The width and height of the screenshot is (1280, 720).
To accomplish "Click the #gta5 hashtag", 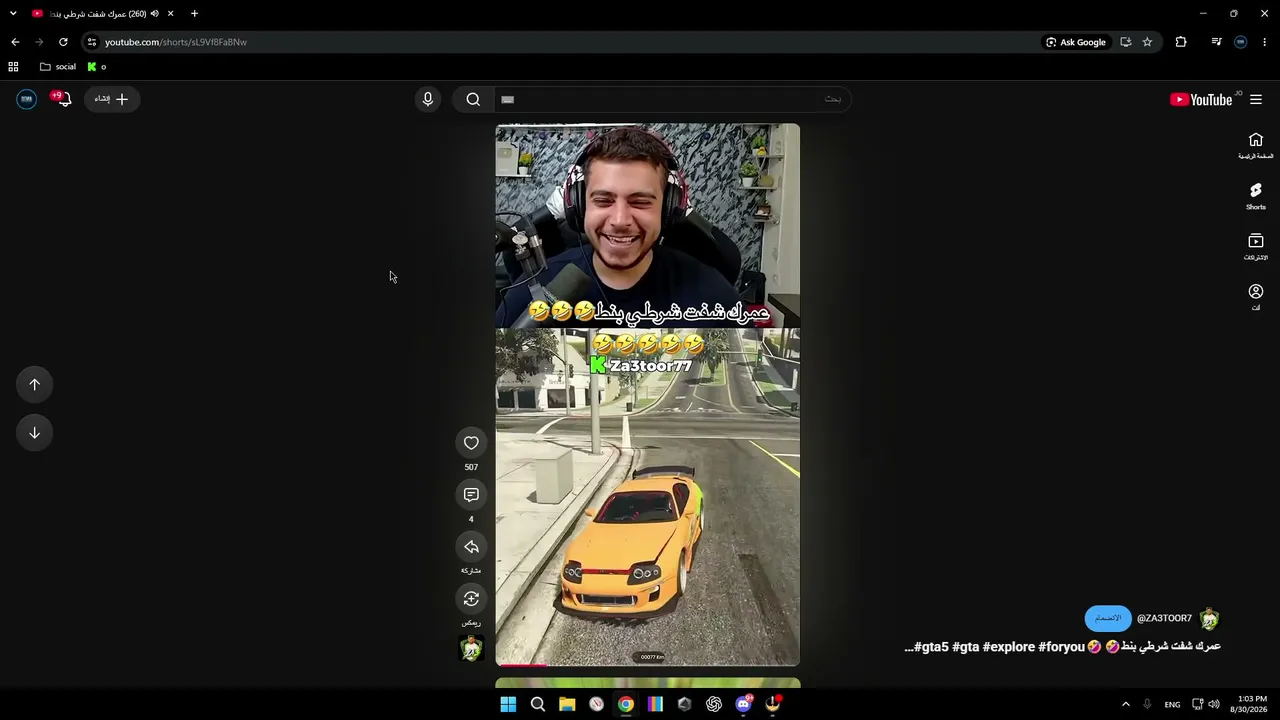I will [x=930, y=647].
